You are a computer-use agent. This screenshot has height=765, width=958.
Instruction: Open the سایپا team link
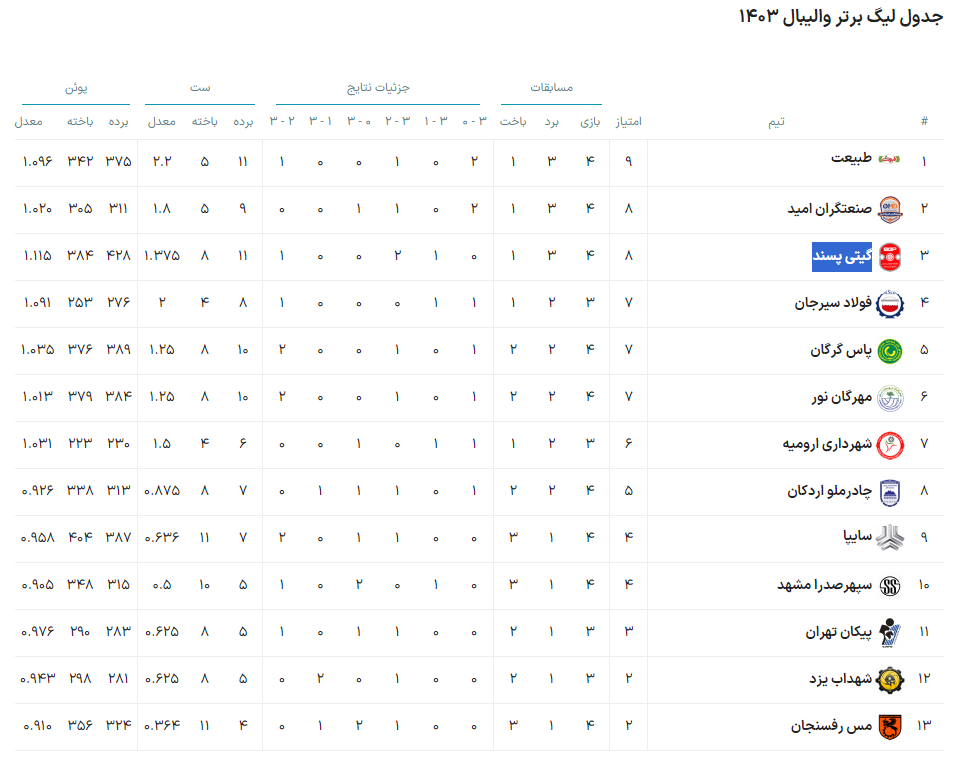[858, 537]
